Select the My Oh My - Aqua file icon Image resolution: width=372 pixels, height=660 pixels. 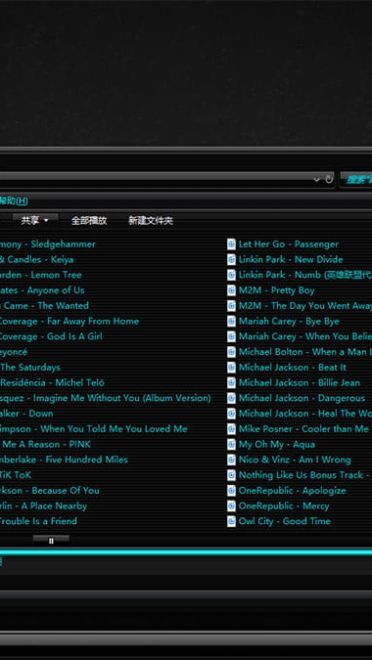[x=231, y=444]
